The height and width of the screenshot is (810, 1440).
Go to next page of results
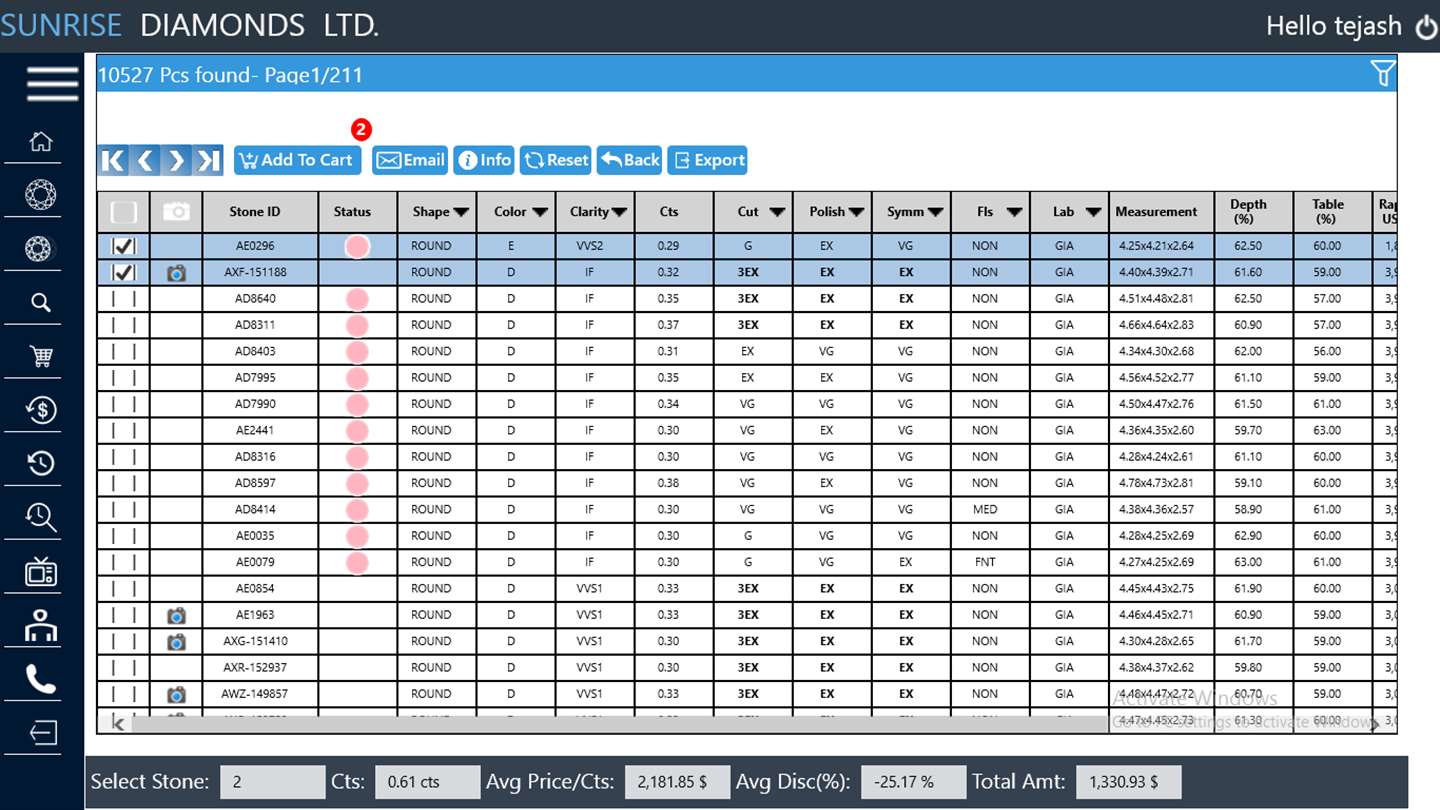coord(177,160)
